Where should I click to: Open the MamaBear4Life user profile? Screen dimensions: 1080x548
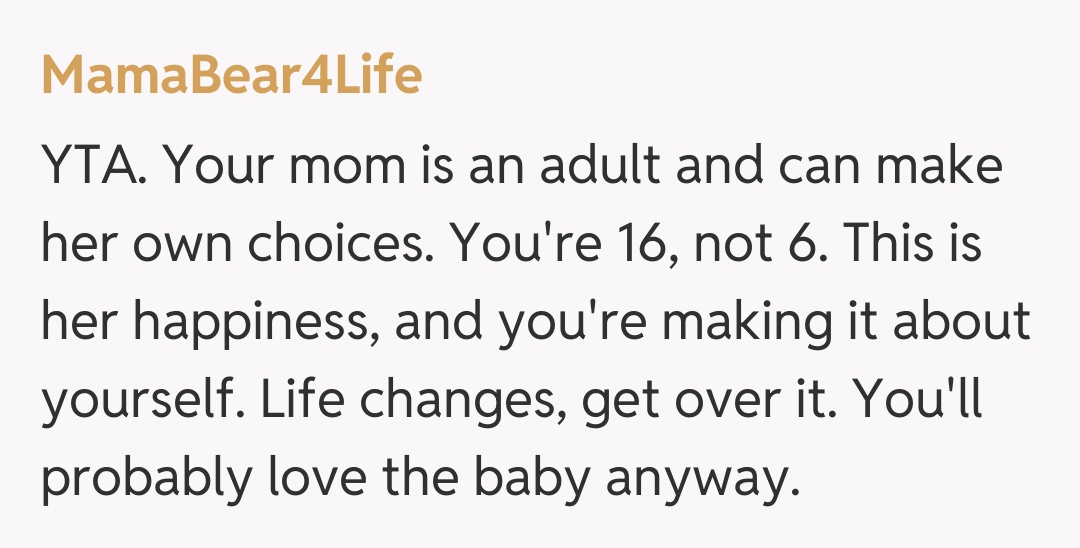231,76
